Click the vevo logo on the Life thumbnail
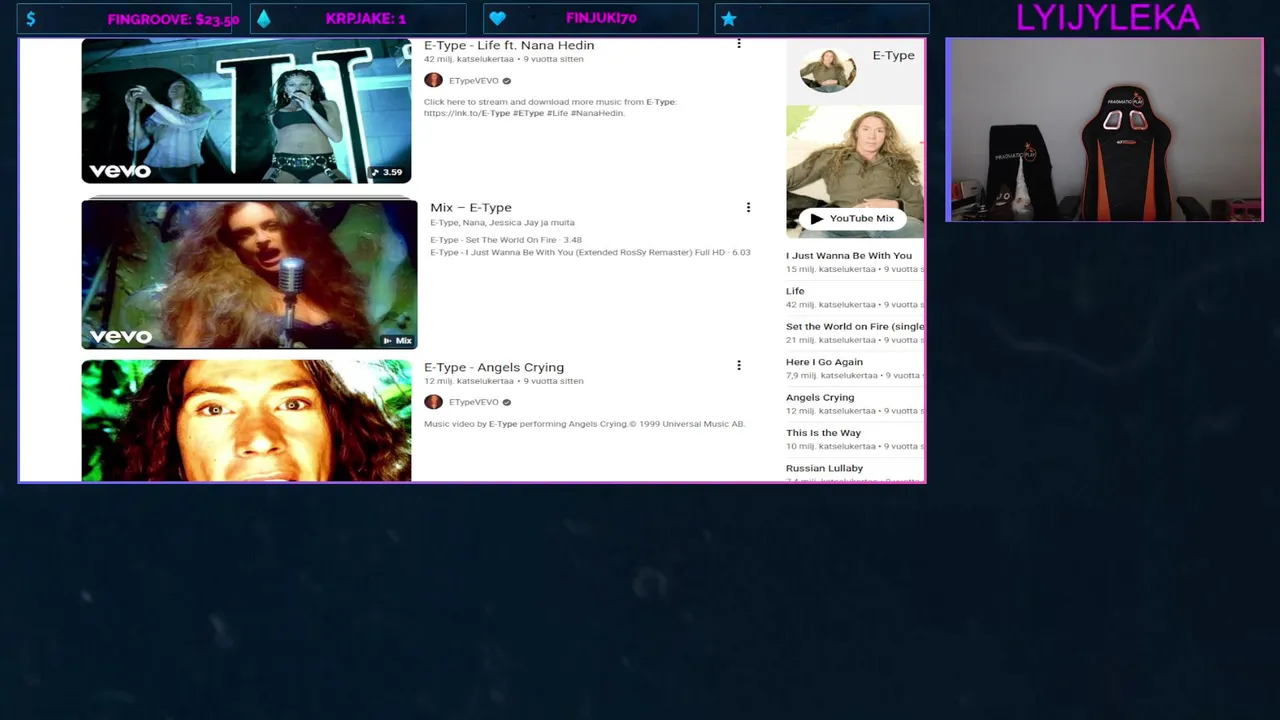The height and width of the screenshot is (720, 1280). [x=120, y=171]
